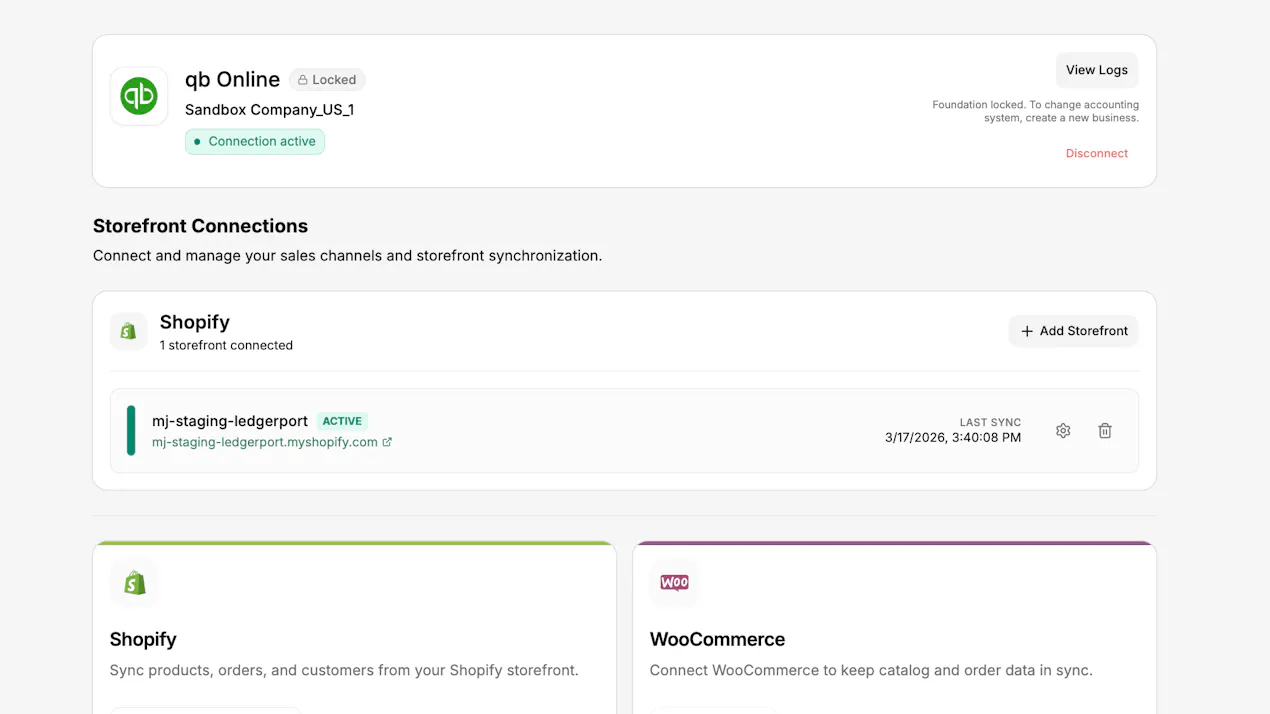This screenshot has height=714, width=1270.
Task: Click the QuickBooks qb logo icon
Action: 139,96
